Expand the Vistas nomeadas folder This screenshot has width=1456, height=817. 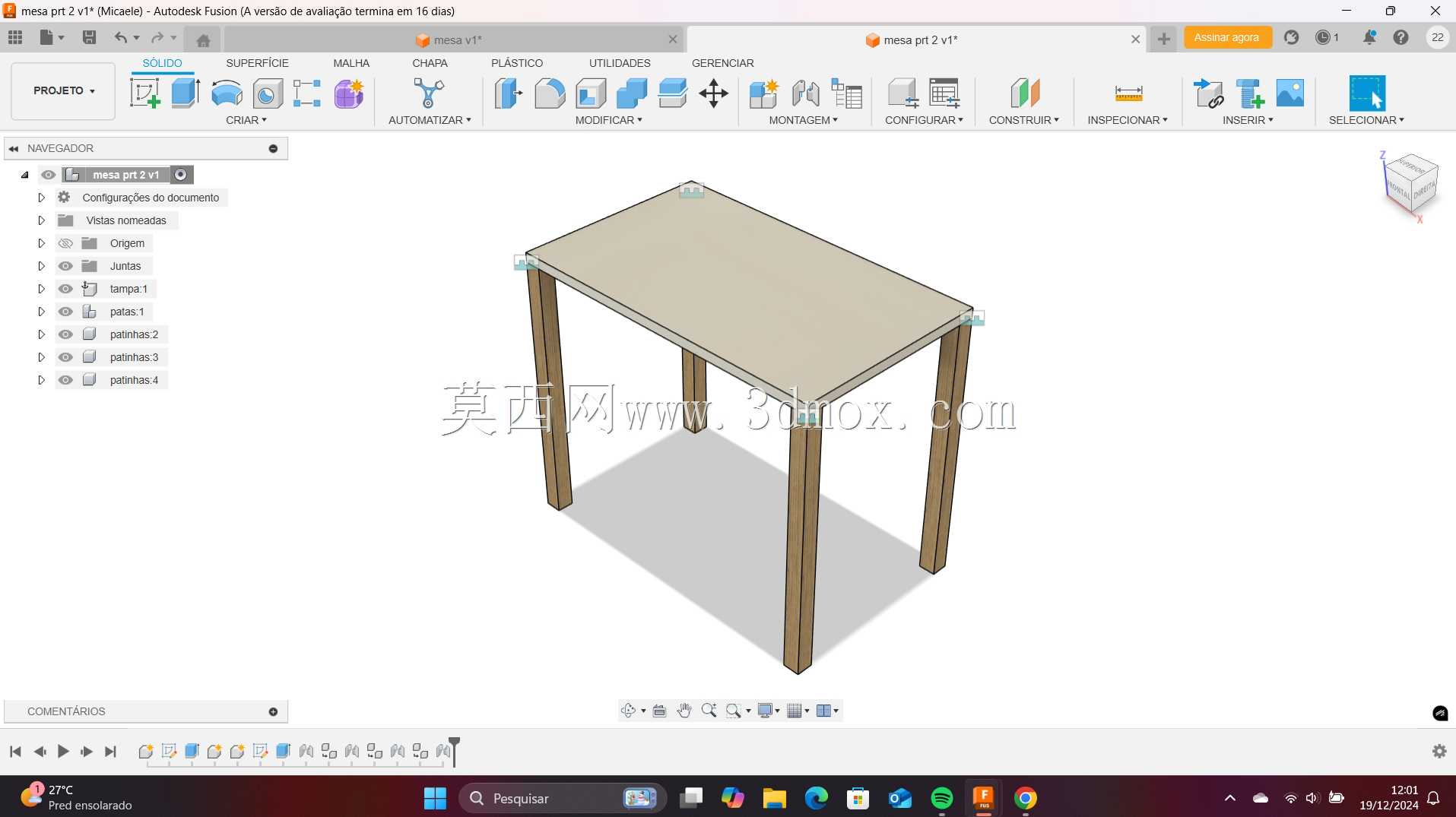click(42, 220)
